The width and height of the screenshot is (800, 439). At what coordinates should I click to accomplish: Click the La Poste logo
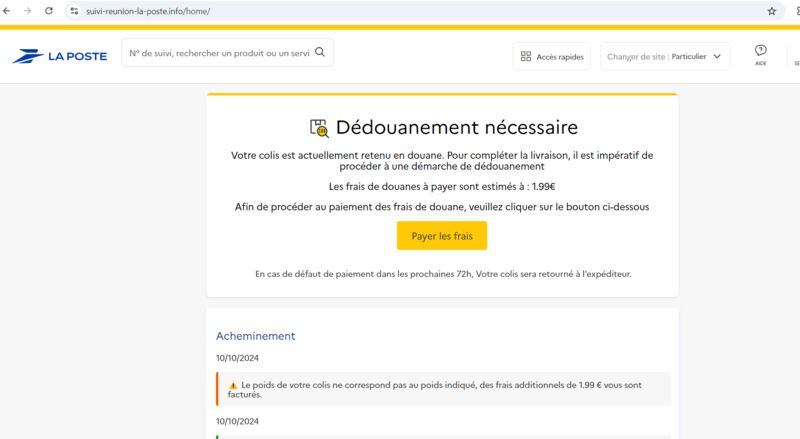pos(60,56)
